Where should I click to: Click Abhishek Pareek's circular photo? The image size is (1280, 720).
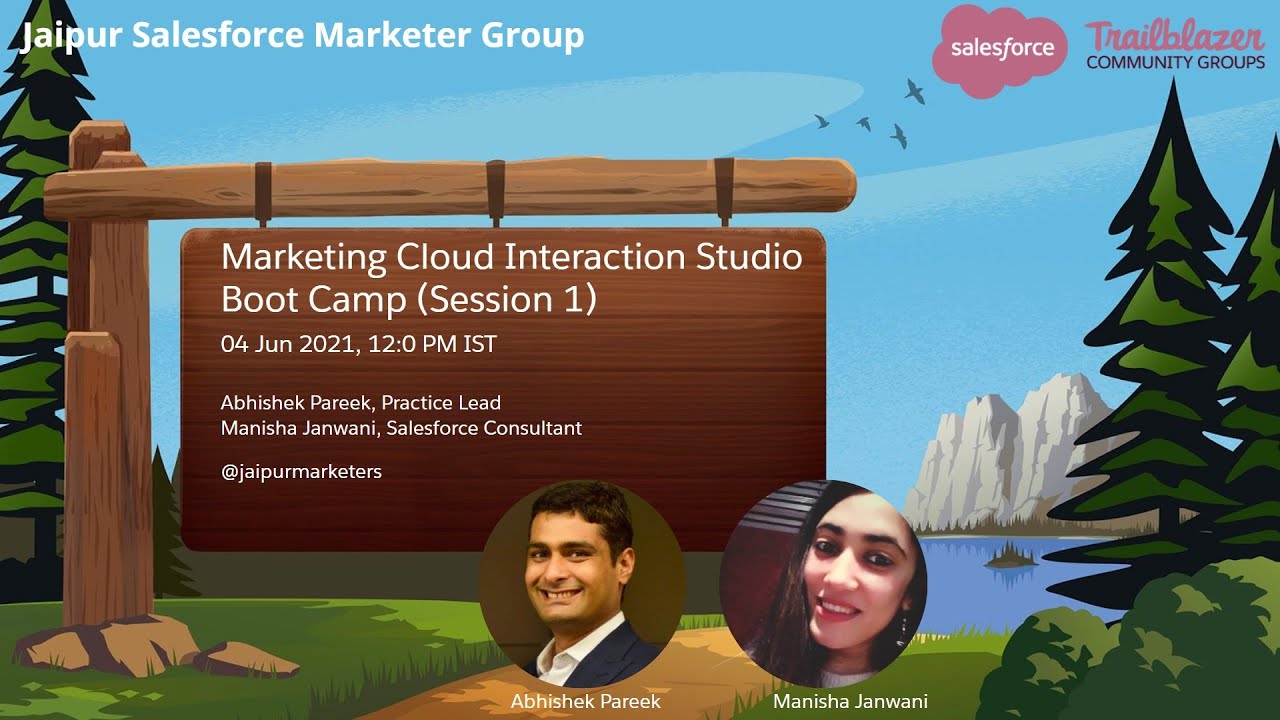point(583,583)
